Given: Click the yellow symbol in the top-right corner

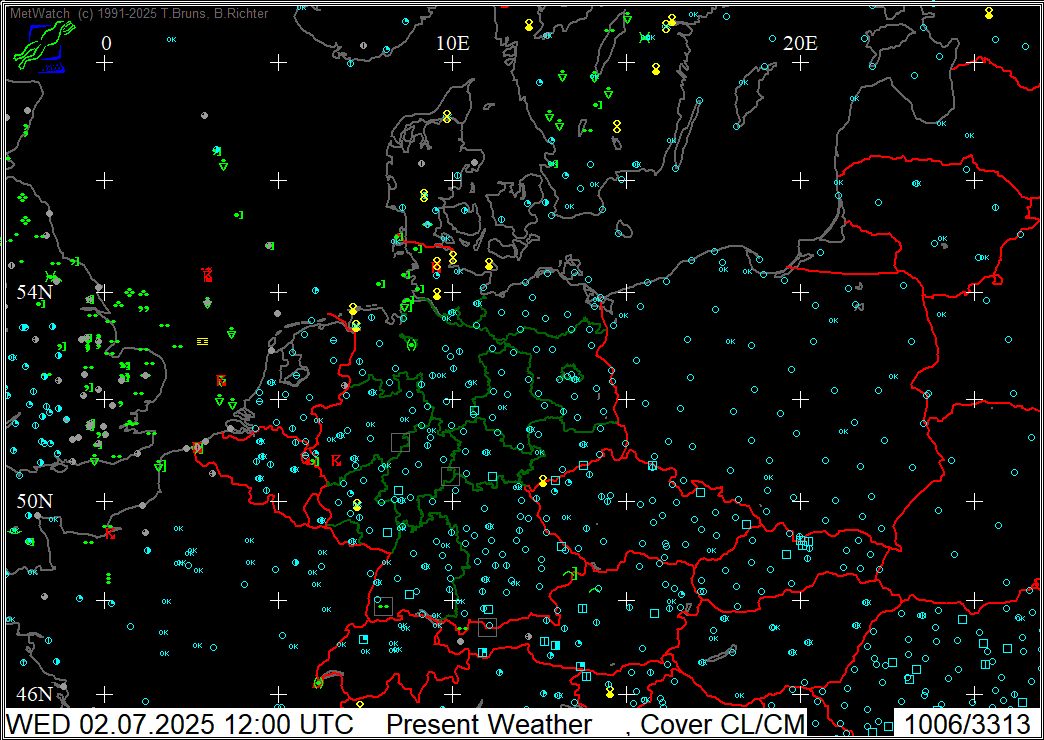Looking at the screenshot, I should [x=989, y=13].
